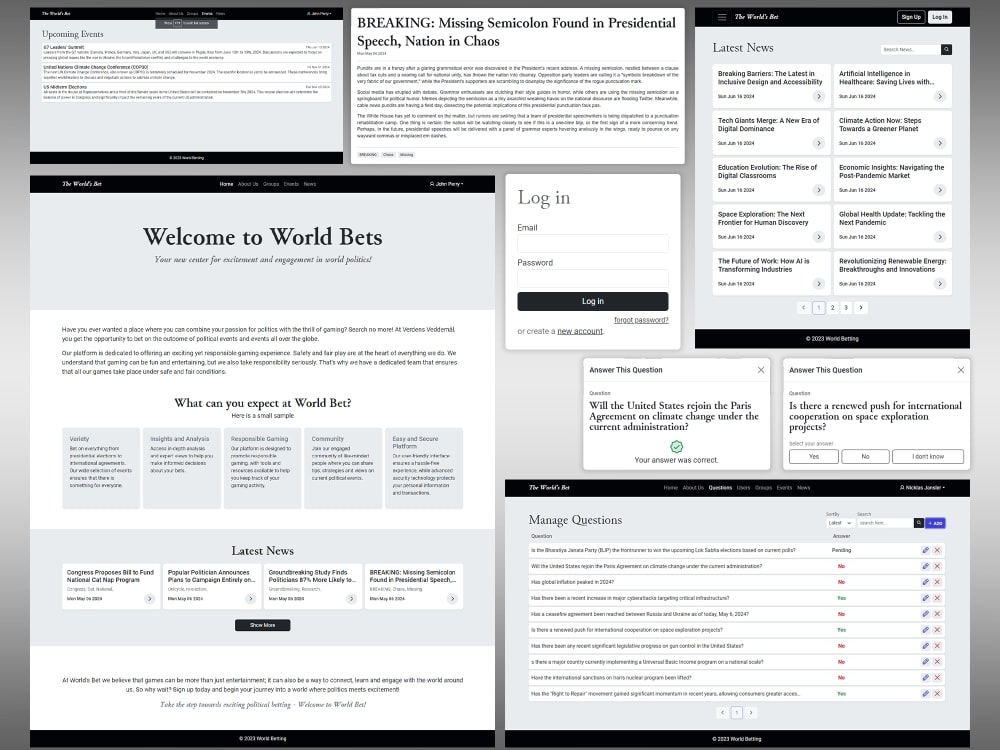The width and height of the screenshot is (1000, 750).
Task: Open the Tech Giants Merge article arrow
Action: click(819, 143)
